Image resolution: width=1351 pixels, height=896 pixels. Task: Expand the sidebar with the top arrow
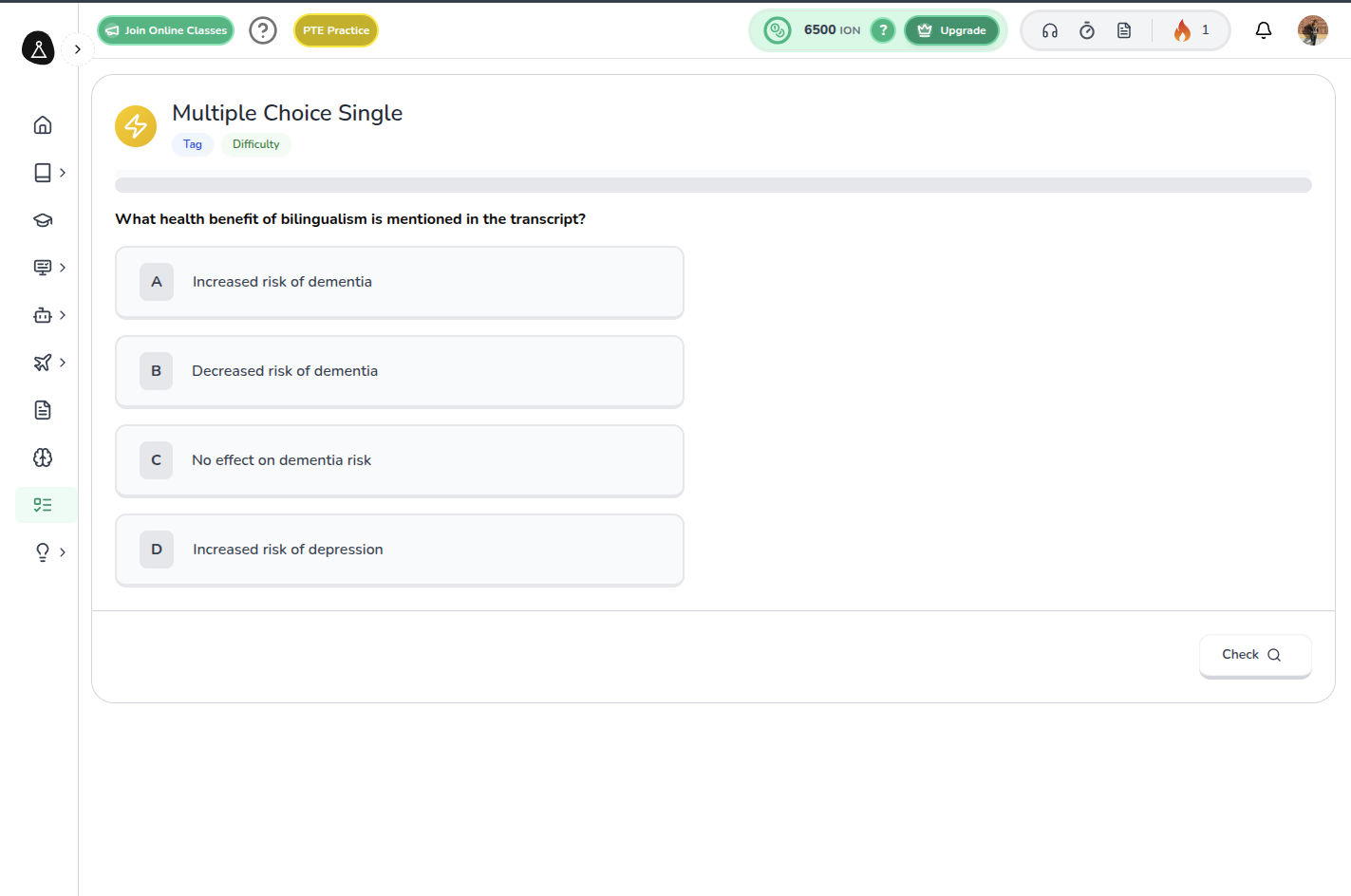77,49
